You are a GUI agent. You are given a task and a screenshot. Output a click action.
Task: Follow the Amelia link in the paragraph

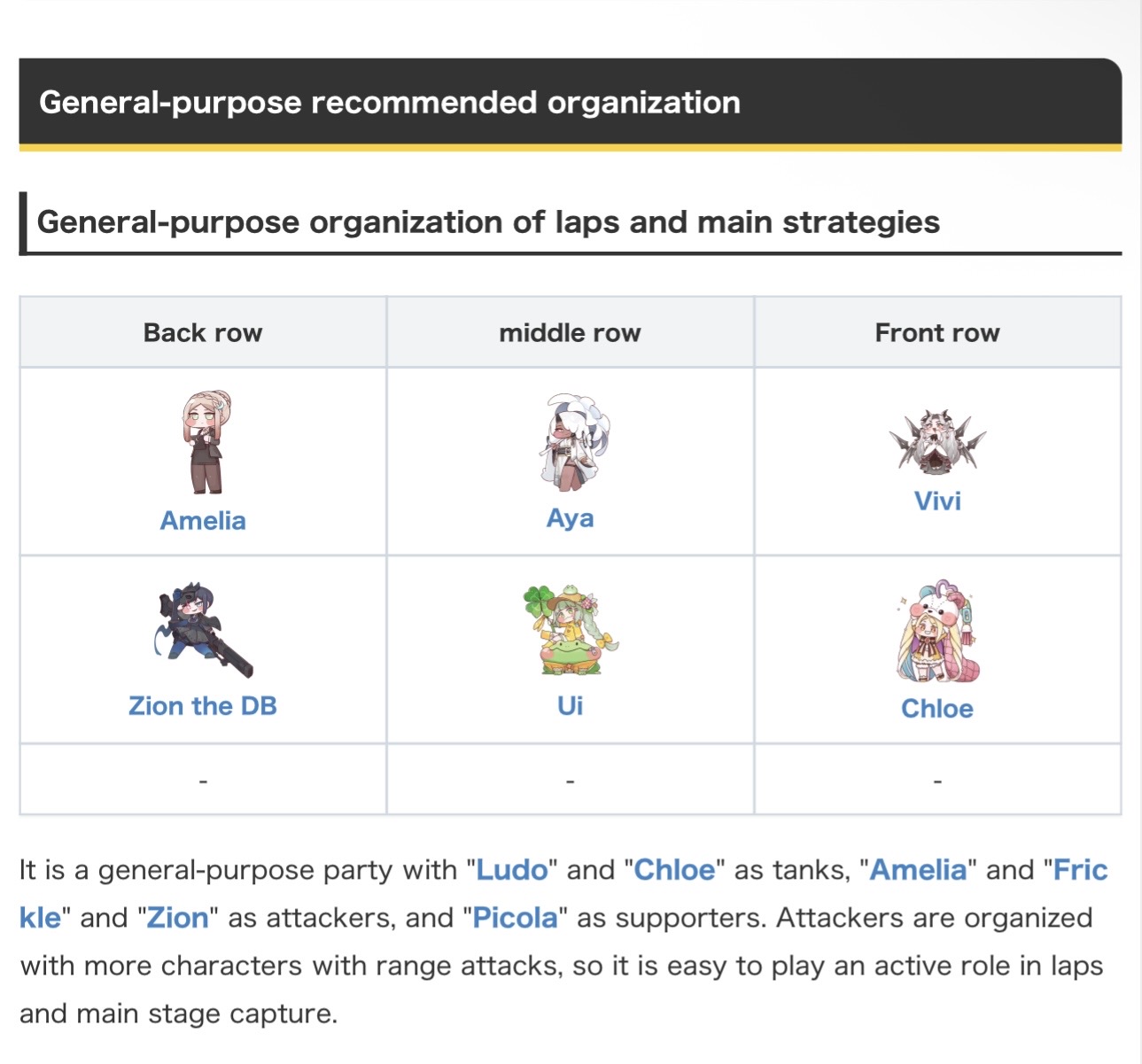click(918, 870)
